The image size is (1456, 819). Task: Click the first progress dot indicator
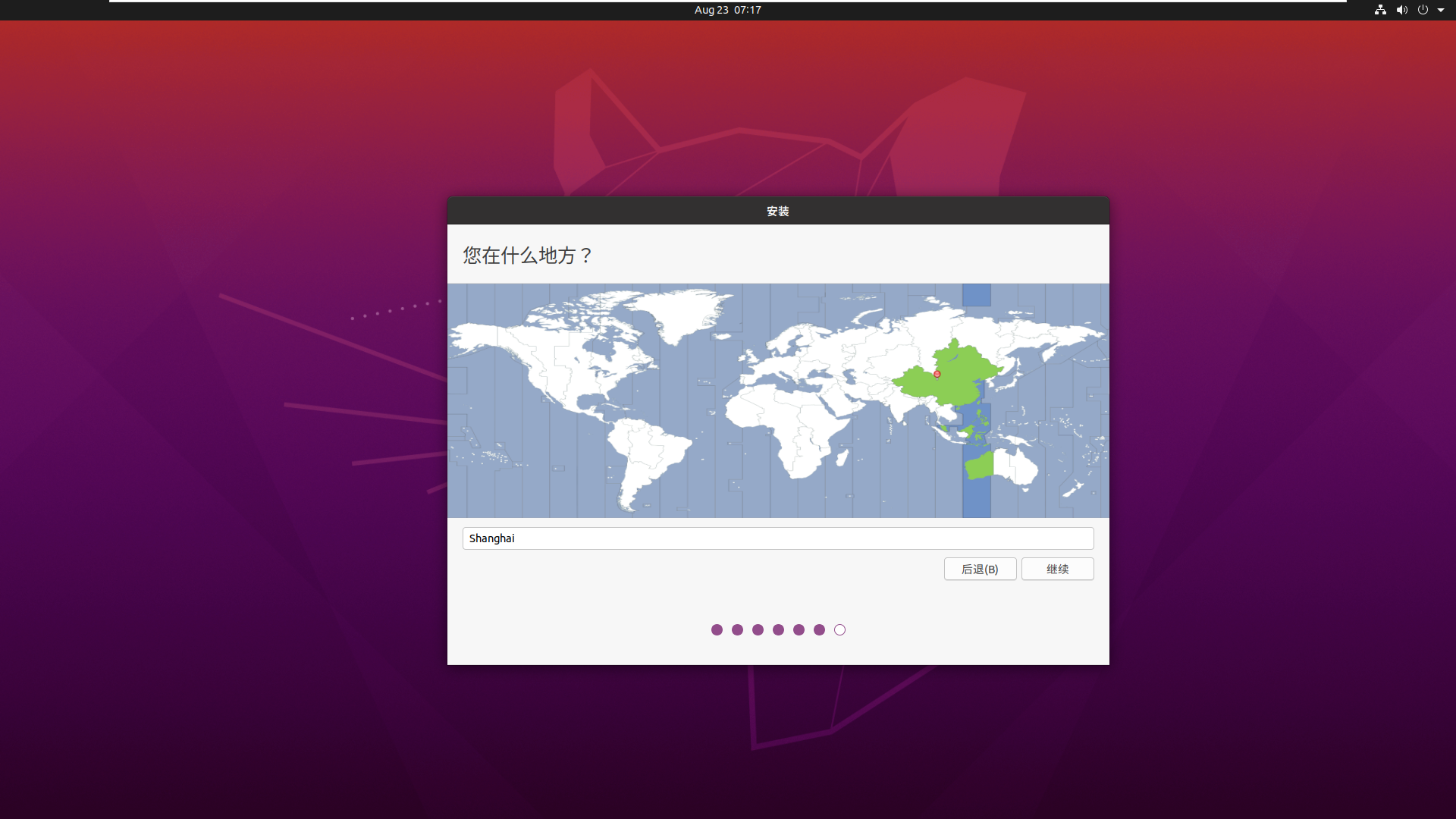pos(717,630)
